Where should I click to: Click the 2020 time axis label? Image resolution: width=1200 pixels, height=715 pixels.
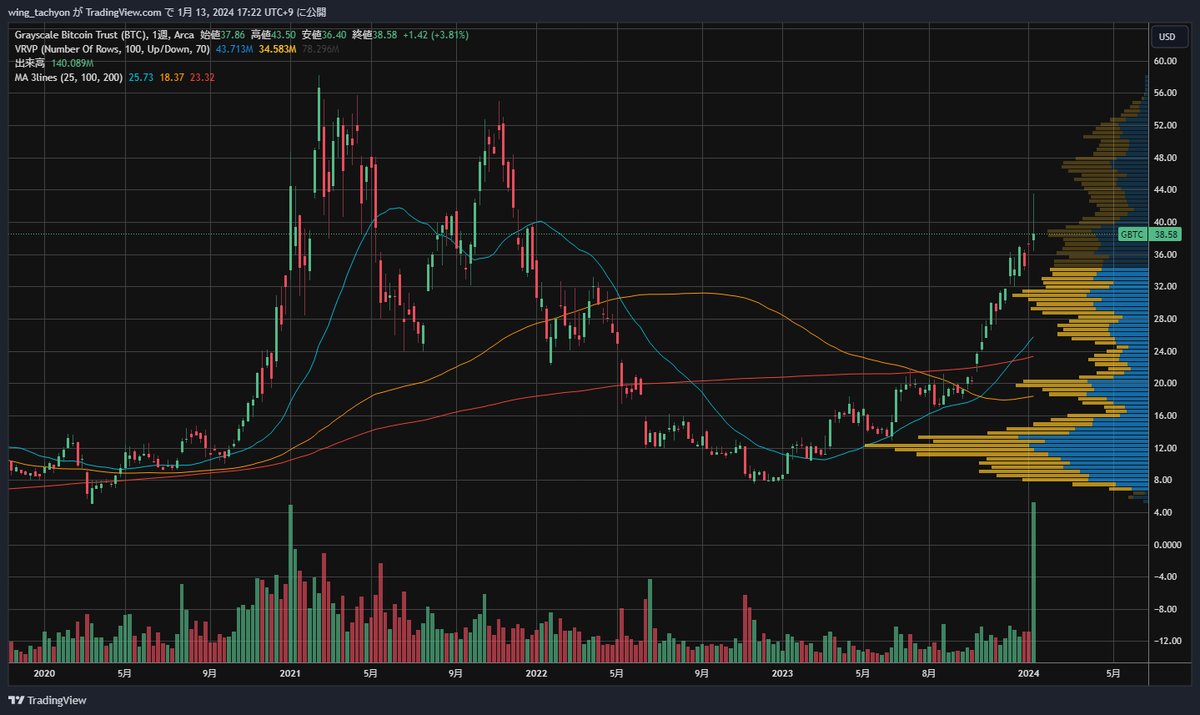45,673
